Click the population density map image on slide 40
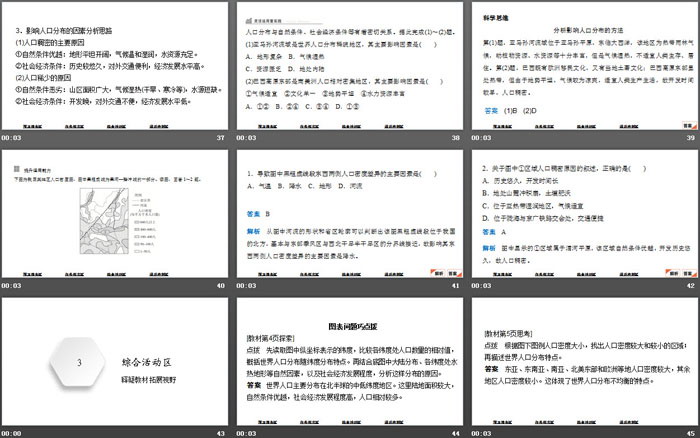Image resolution: width=700 pixels, height=438 pixels. [x=104, y=221]
